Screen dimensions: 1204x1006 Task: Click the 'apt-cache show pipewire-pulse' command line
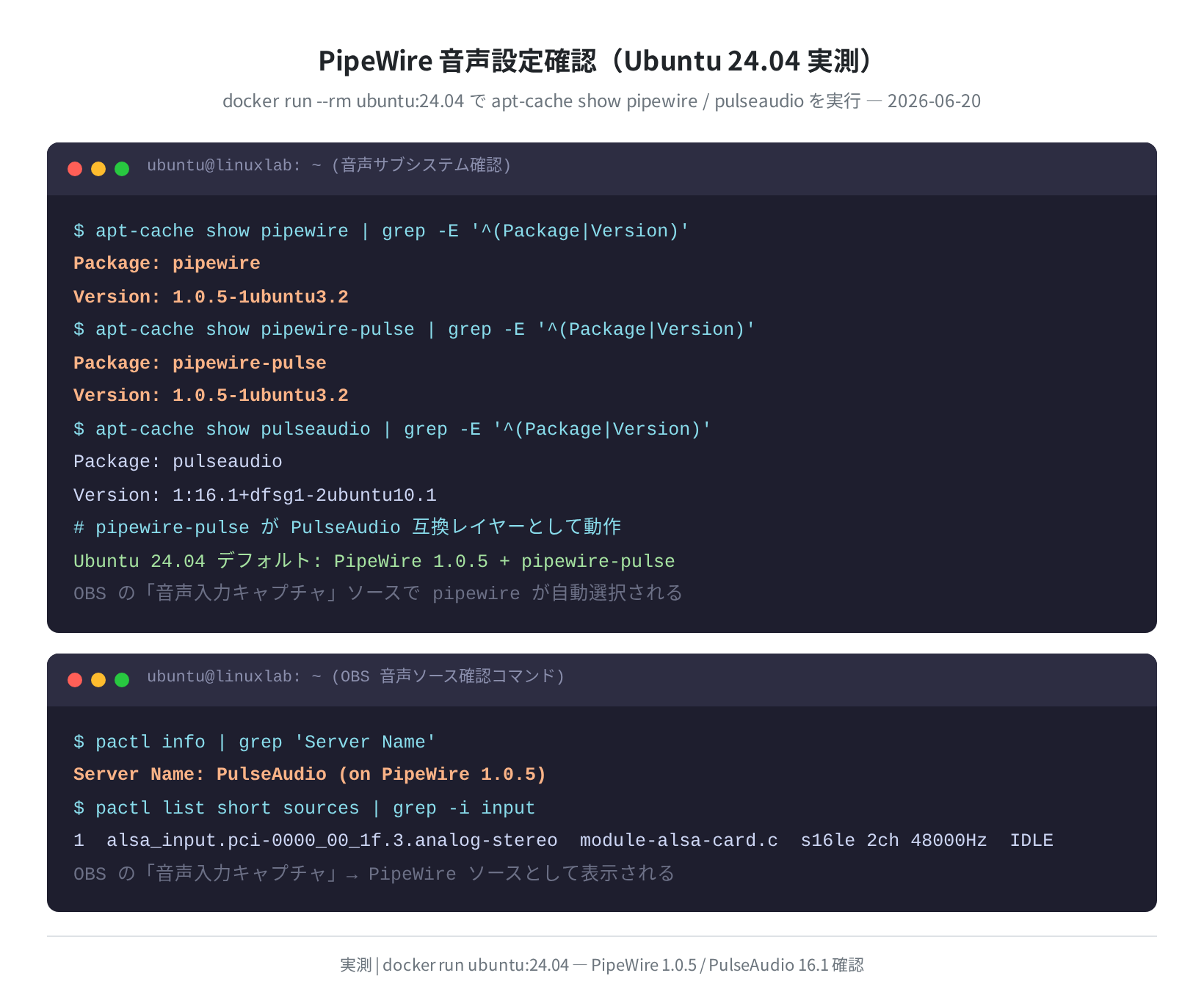coord(415,330)
